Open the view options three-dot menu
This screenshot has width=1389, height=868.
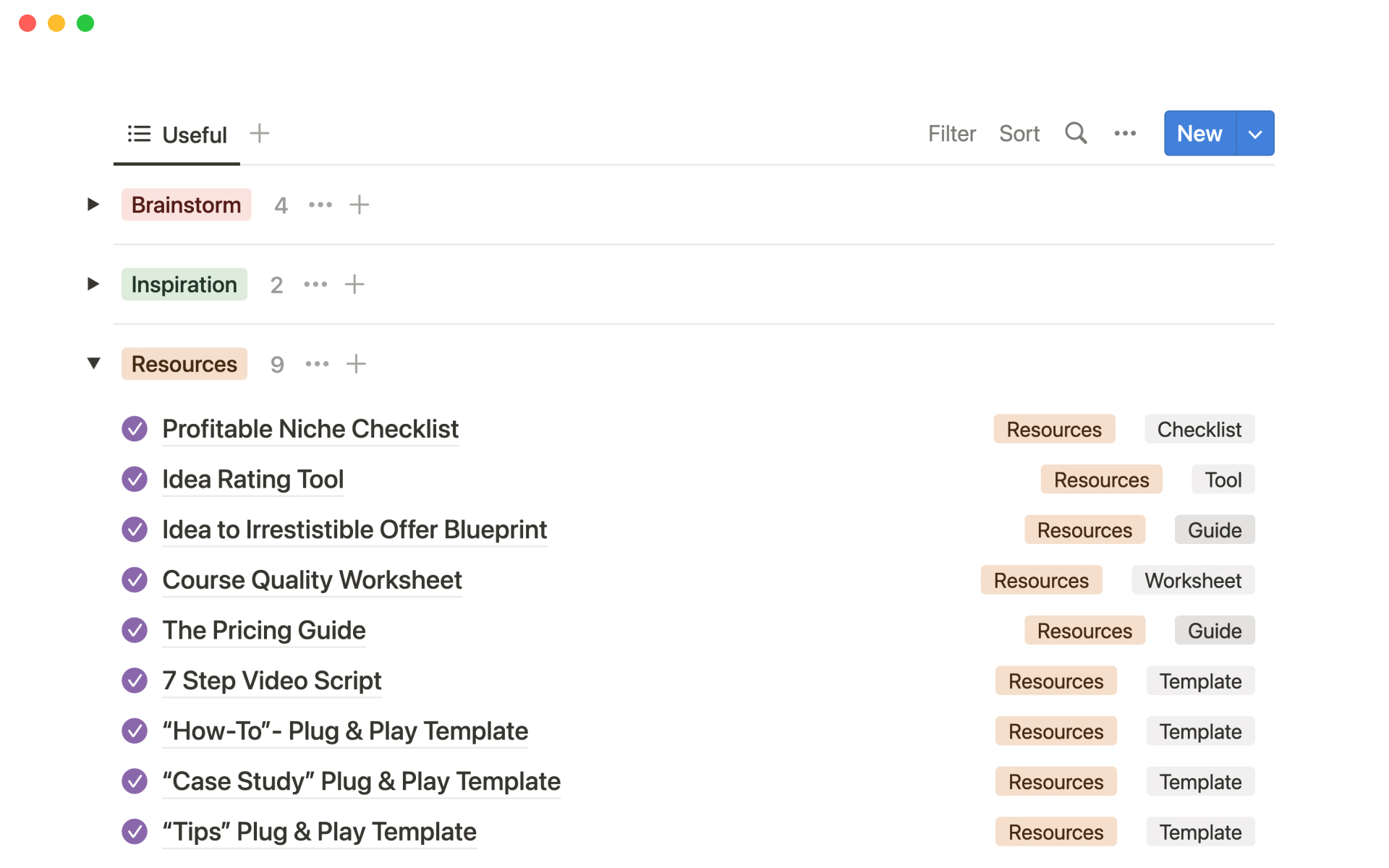click(x=1125, y=133)
